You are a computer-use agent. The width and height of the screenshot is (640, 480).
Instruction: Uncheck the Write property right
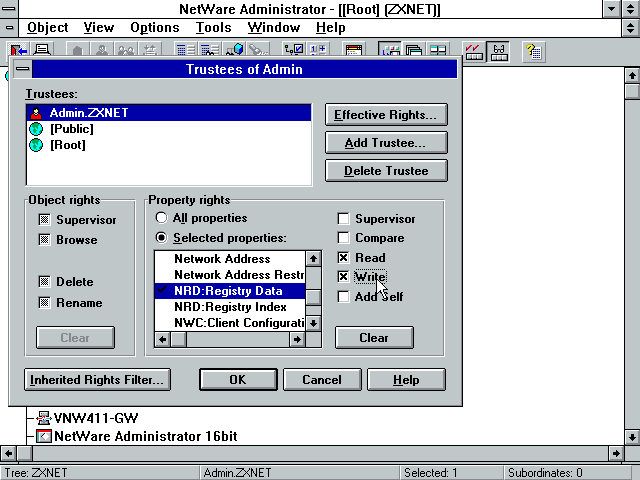coord(344,277)
